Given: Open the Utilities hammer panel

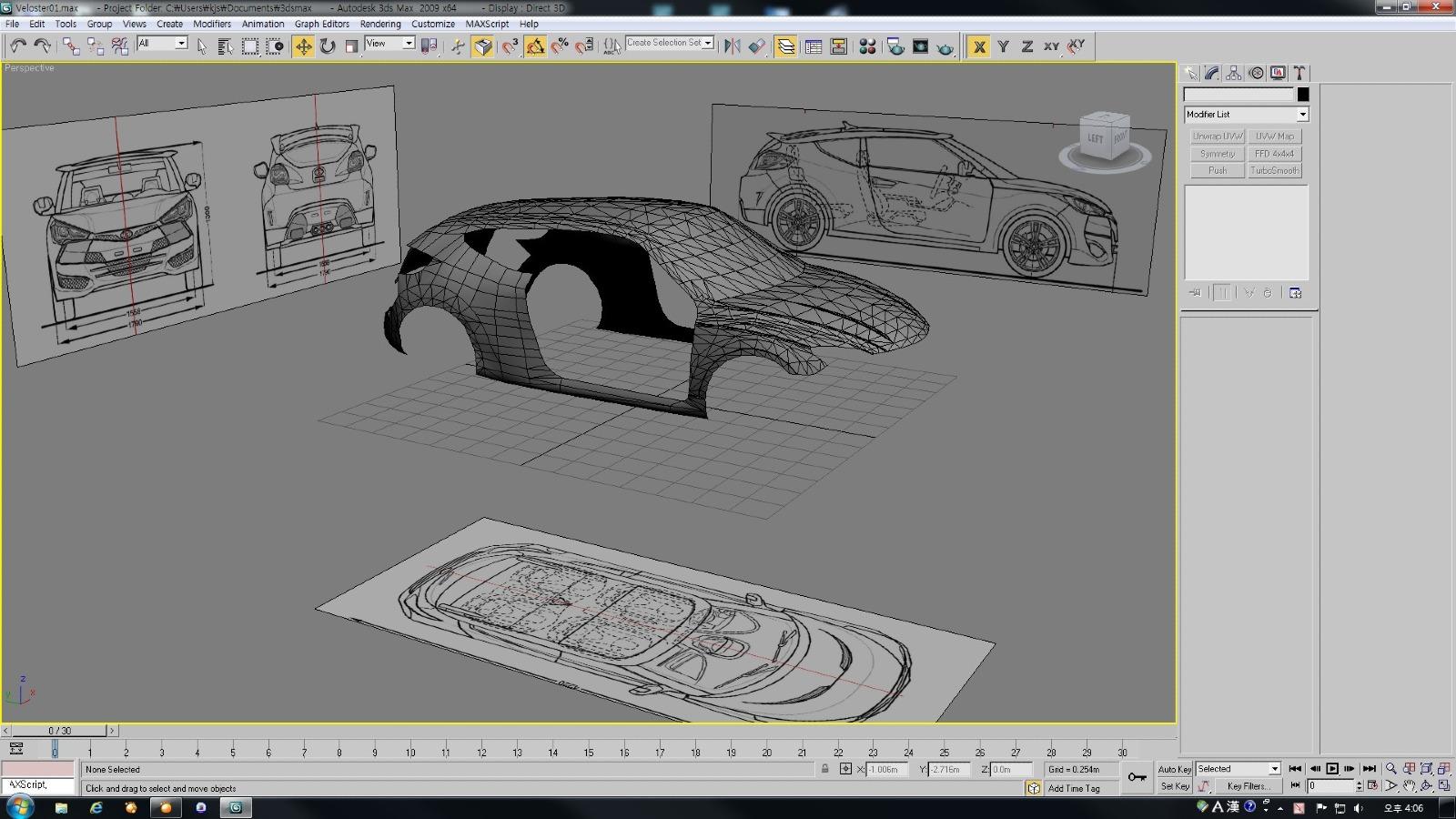Looking at the screenshot, I should pos(1299,73).
